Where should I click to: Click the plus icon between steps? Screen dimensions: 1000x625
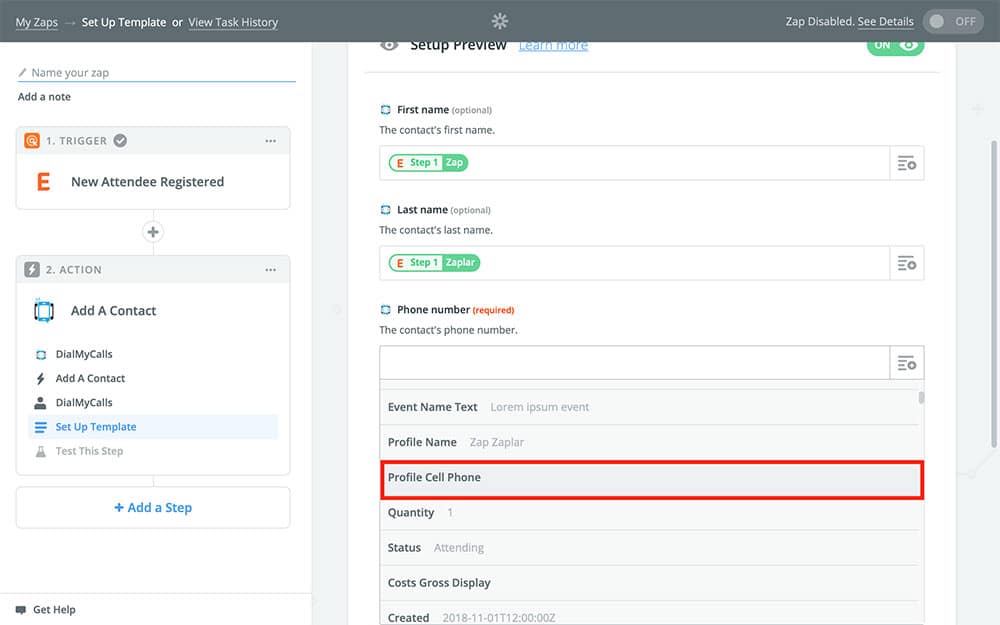coord(153,232)
